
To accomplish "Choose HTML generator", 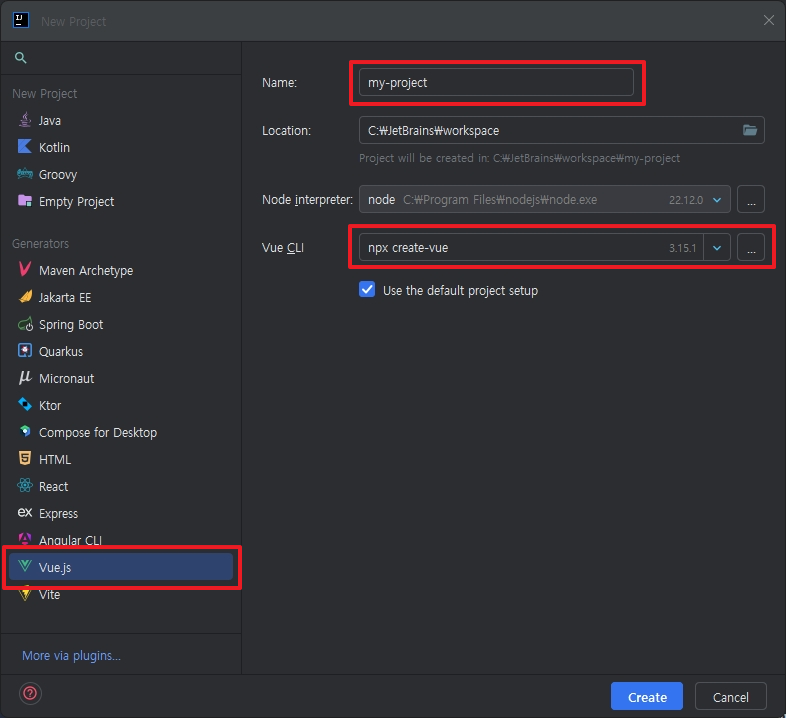I will (x=121, y=460).
